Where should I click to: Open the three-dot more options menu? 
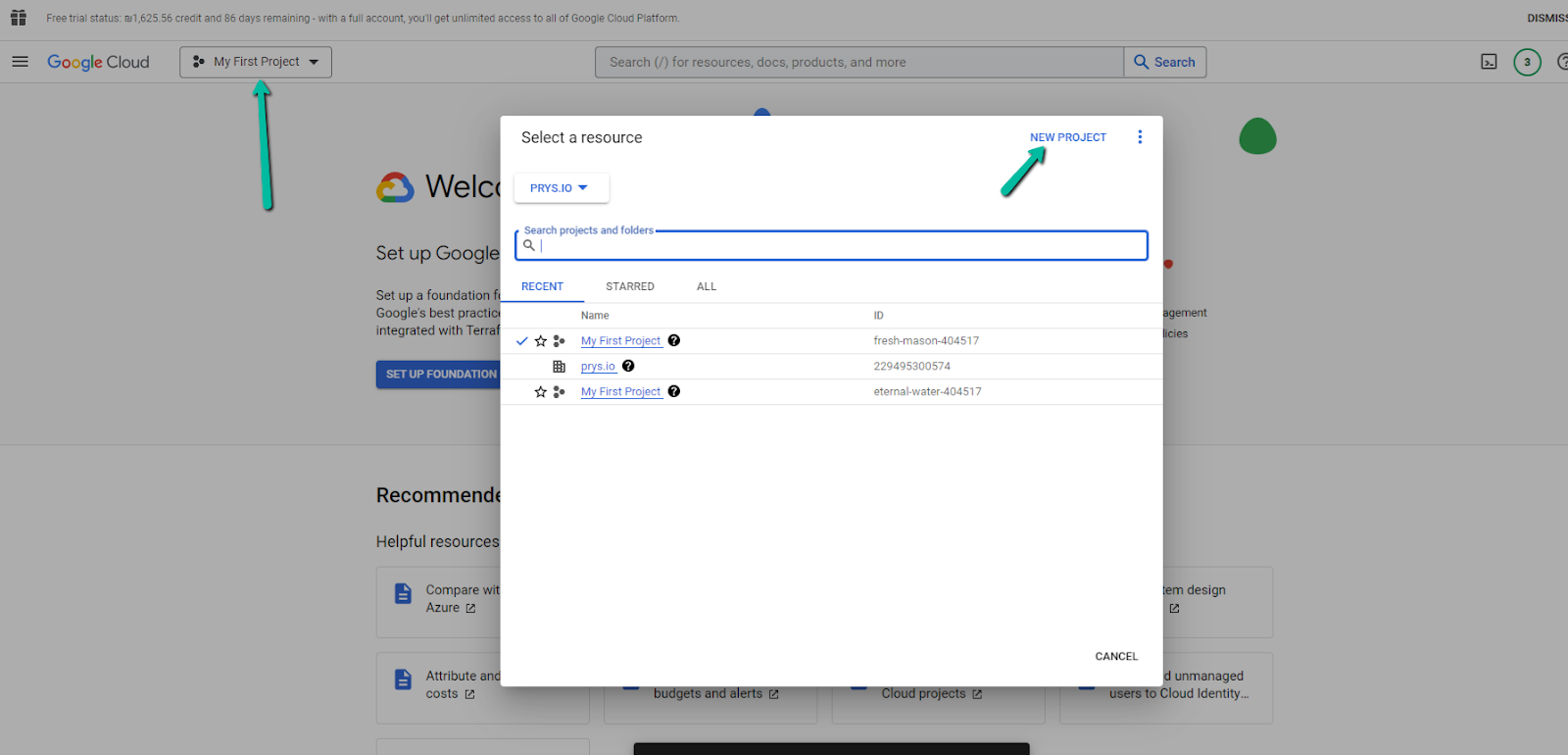[1140, 137]
